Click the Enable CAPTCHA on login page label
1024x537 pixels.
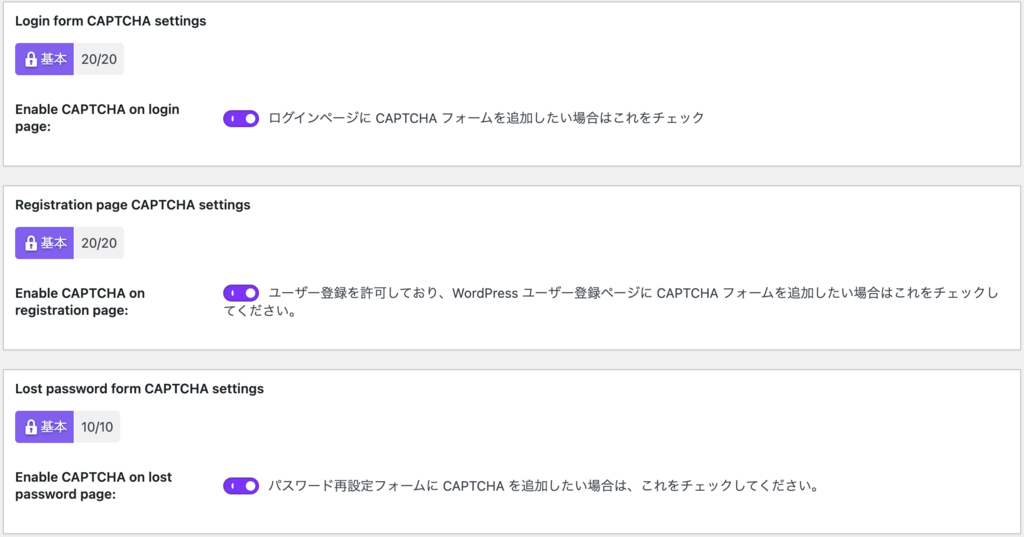coord(97,118)
